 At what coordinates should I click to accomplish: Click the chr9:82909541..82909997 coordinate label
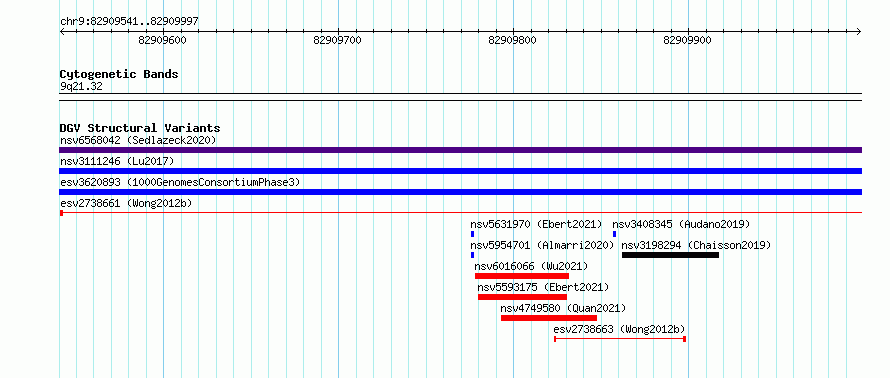(x=129, y=22)
